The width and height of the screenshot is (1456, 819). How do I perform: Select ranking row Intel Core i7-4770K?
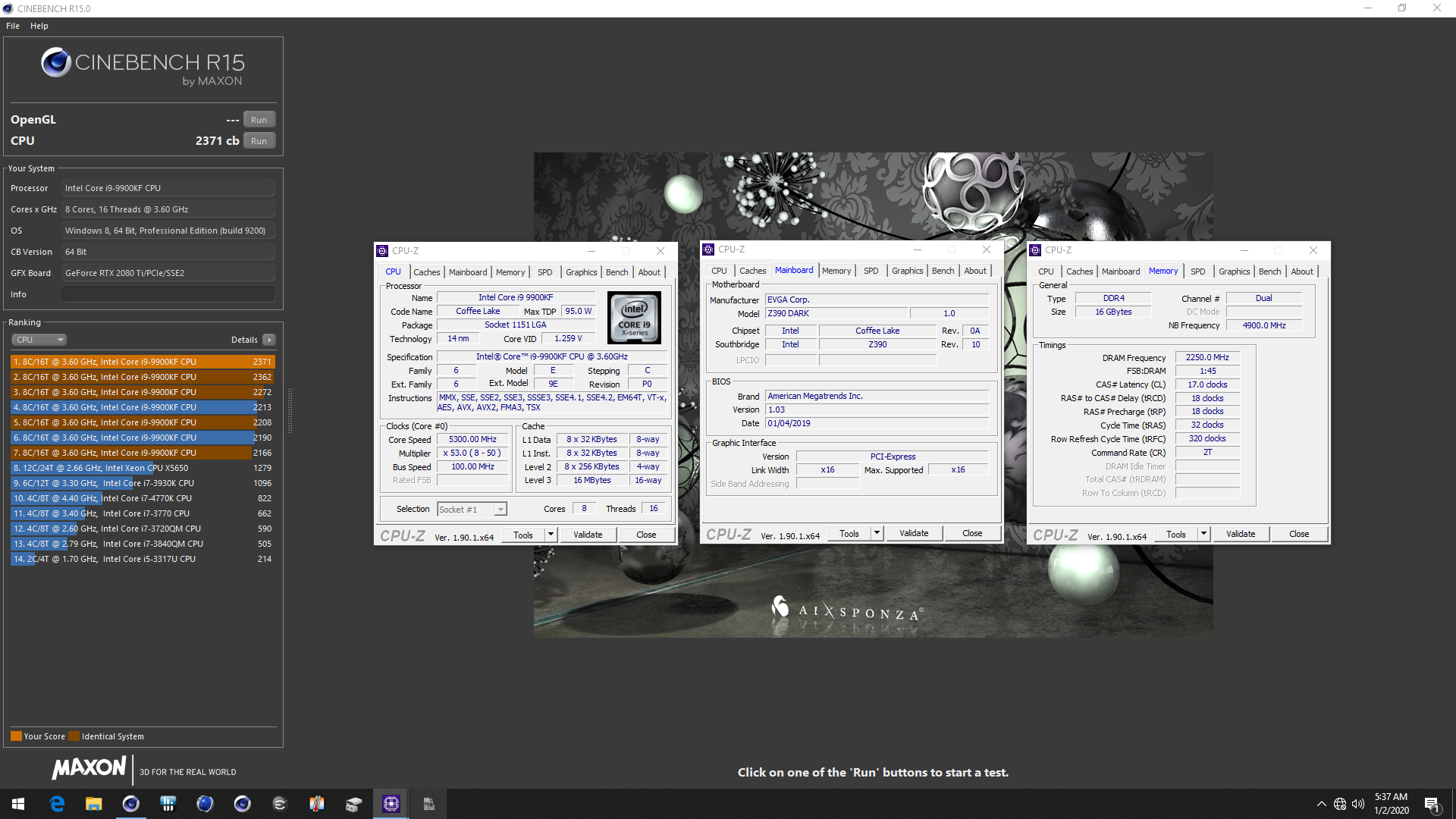tap(143, 498)
